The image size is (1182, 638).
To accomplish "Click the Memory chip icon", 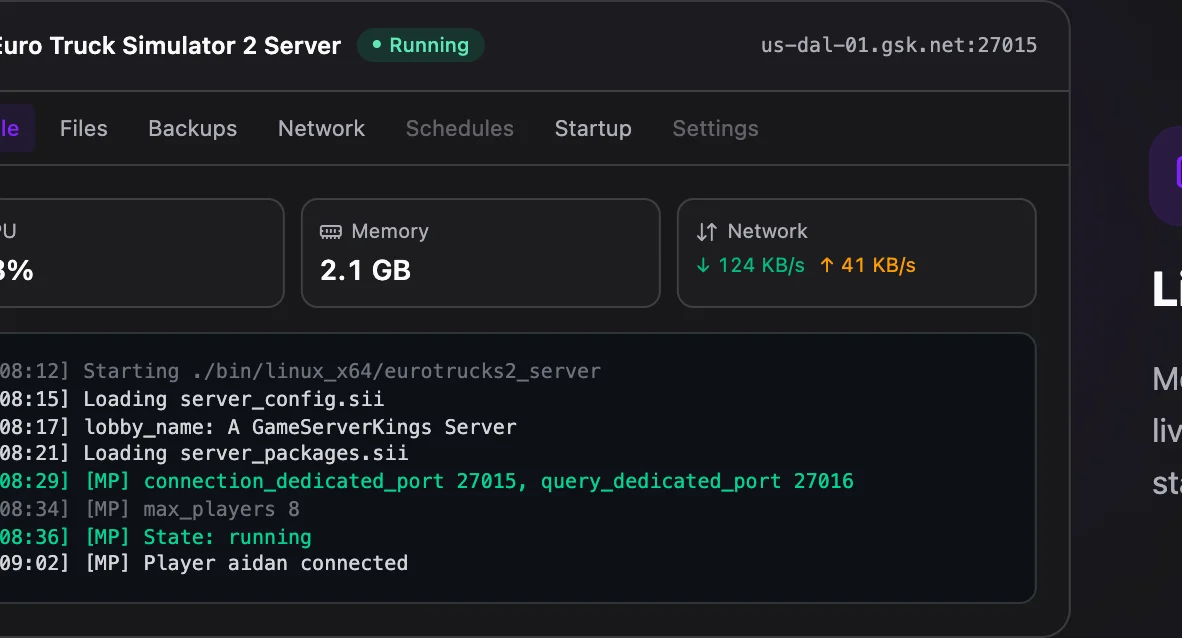I will [x=330, y=232].
